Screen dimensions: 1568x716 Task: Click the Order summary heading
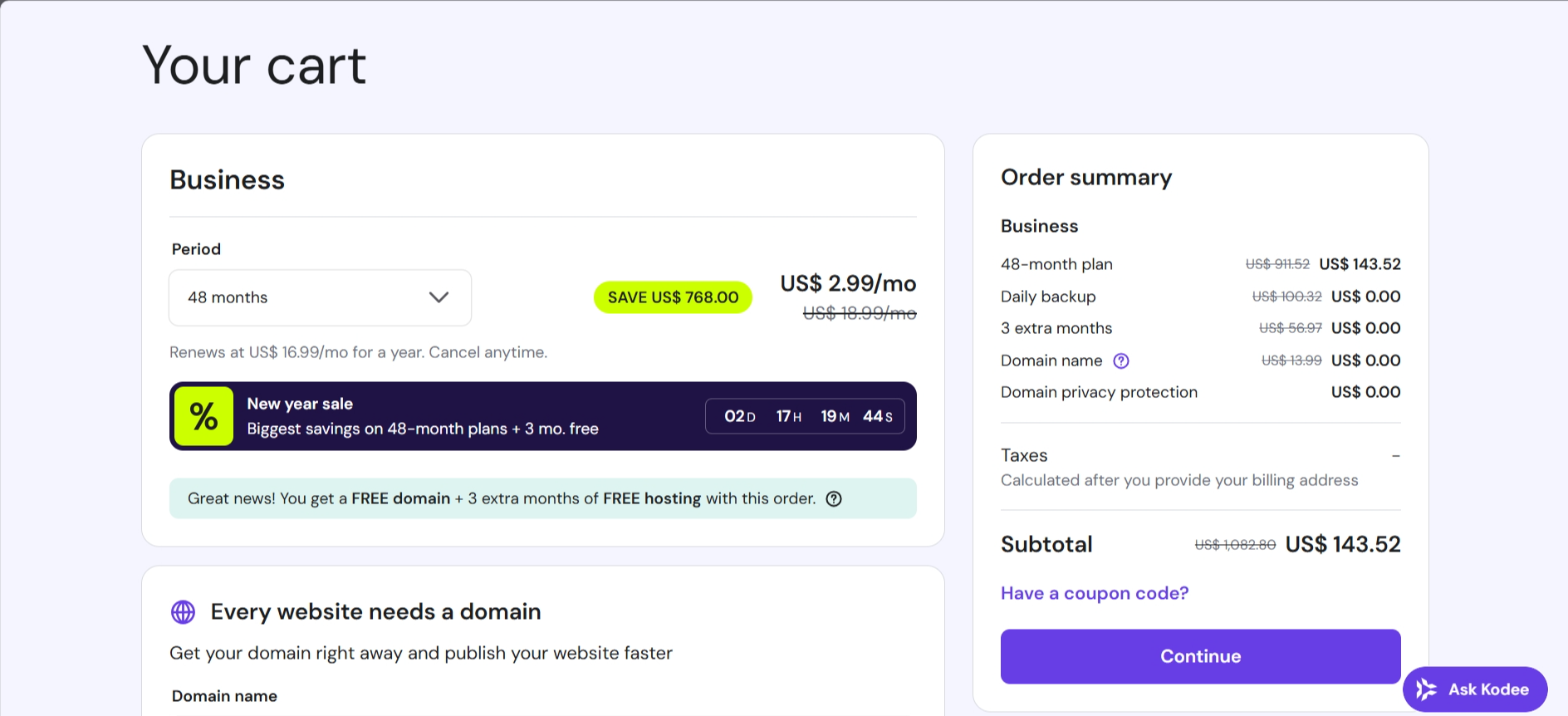(x=1086, y=177)
